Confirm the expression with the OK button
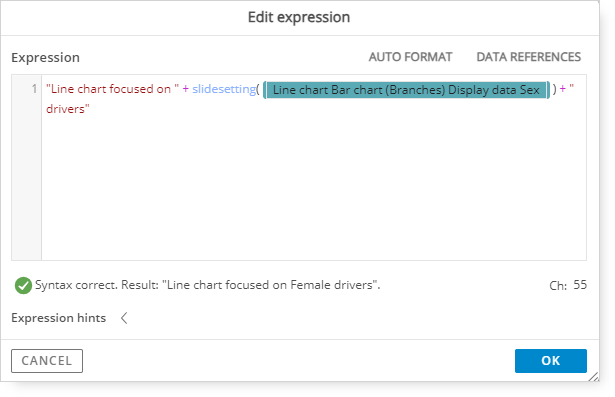Image resolution: width=615 pixels, height=397 pixels. click(x=551, y=361)
